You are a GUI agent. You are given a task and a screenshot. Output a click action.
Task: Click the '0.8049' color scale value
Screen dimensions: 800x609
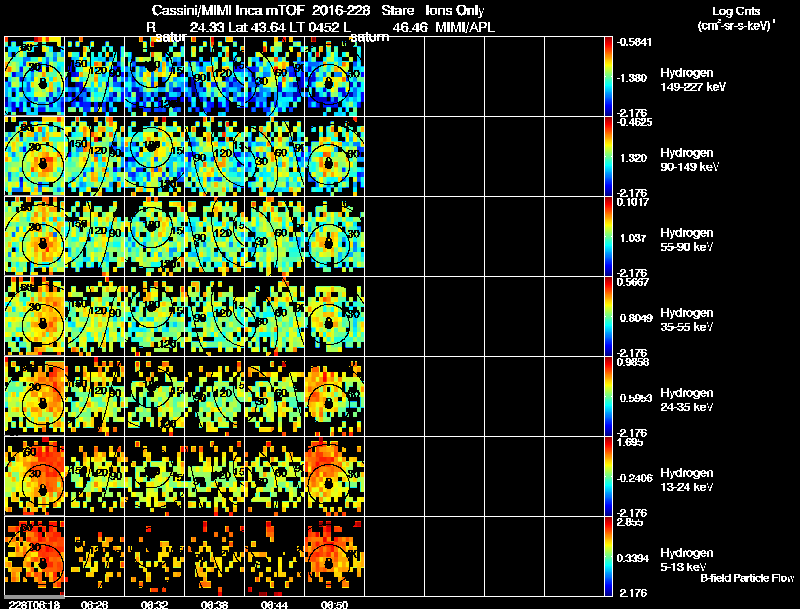pos(636,318)
